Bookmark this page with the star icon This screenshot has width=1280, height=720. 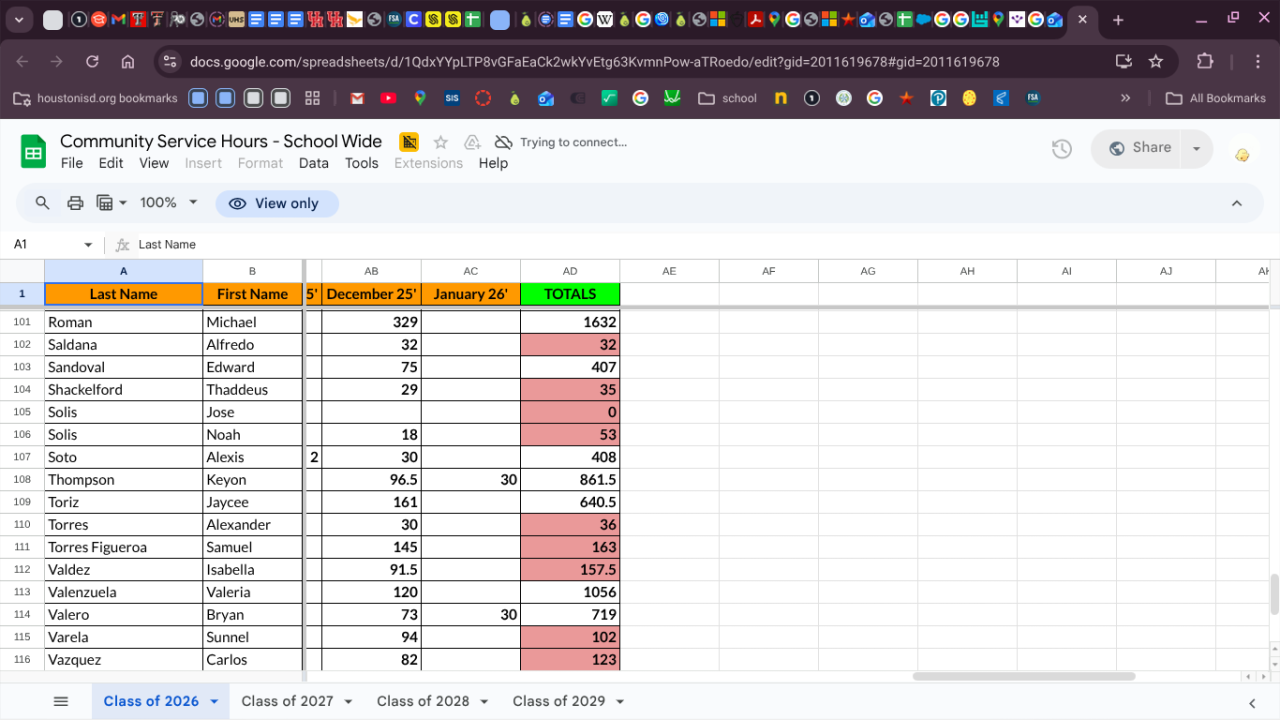click(1156, 61)
